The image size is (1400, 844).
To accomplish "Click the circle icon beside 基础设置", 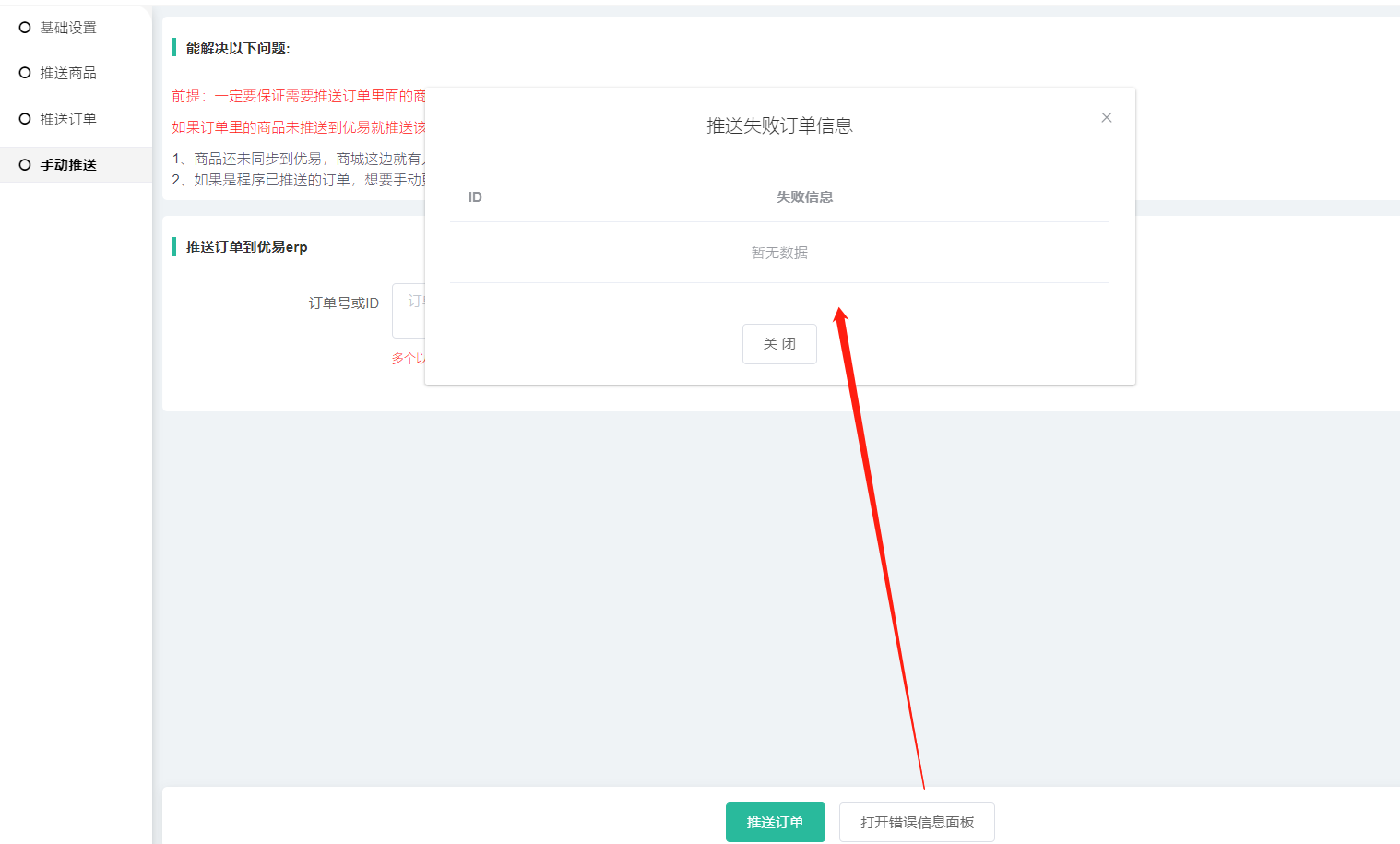I will pos(25,28).
